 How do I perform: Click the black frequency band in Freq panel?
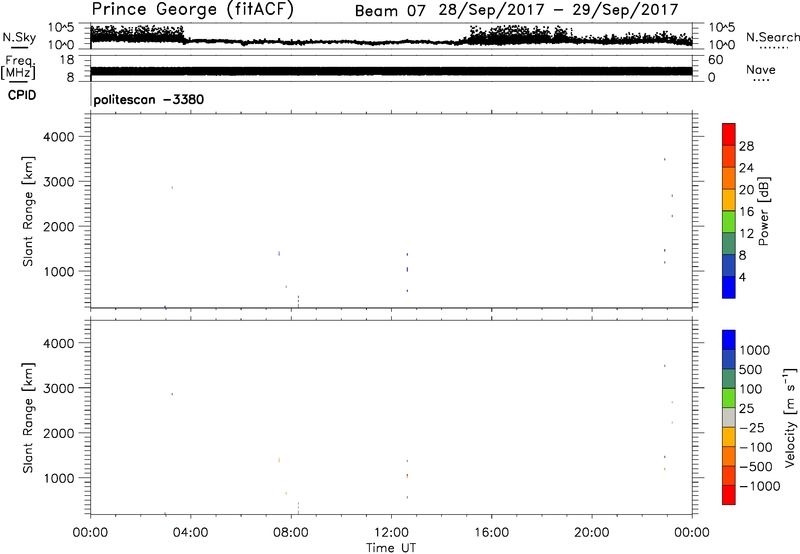pyautogui.click(x=391, y=71)
